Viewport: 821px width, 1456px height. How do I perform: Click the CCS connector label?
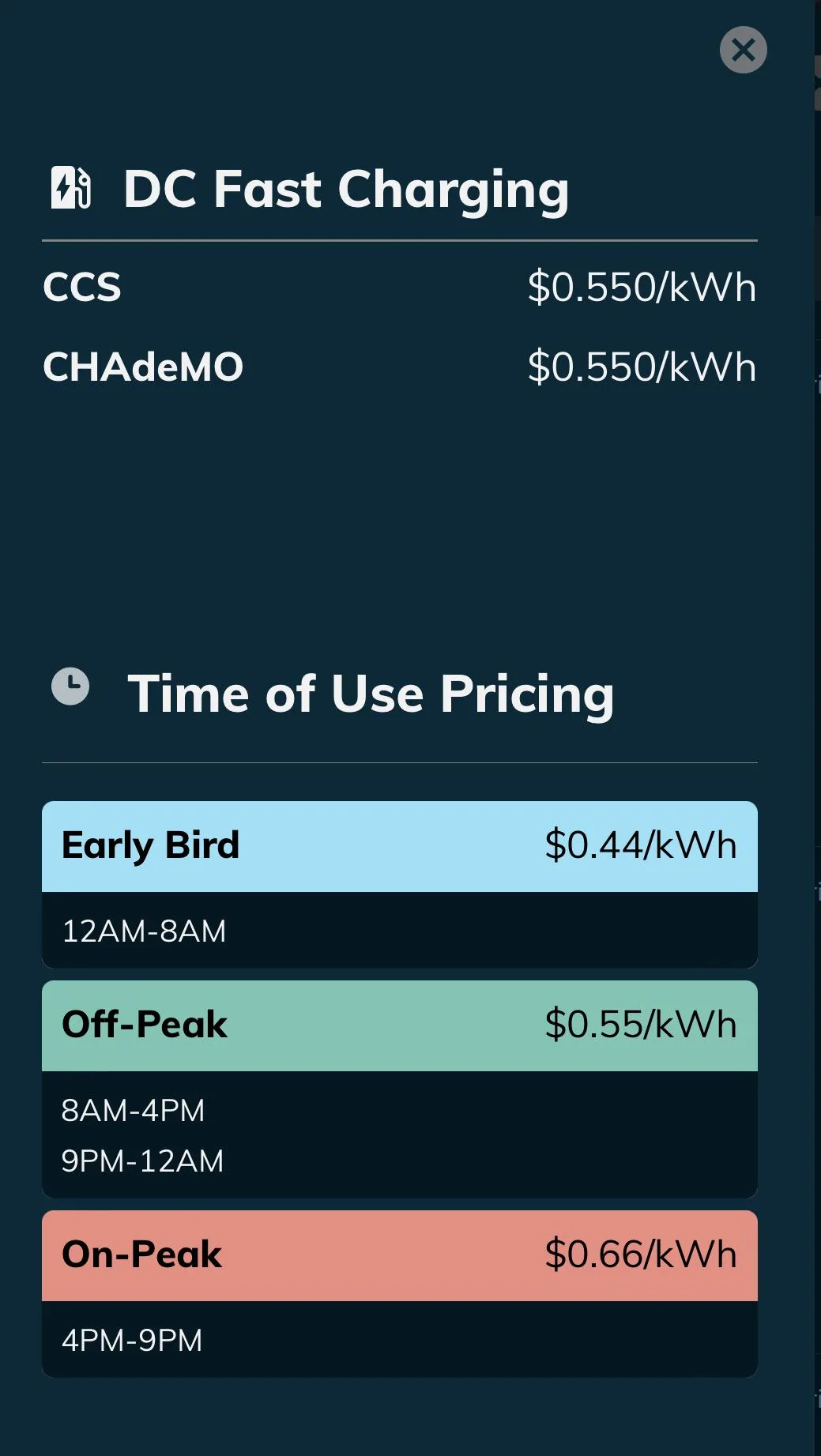click(82, 287)
